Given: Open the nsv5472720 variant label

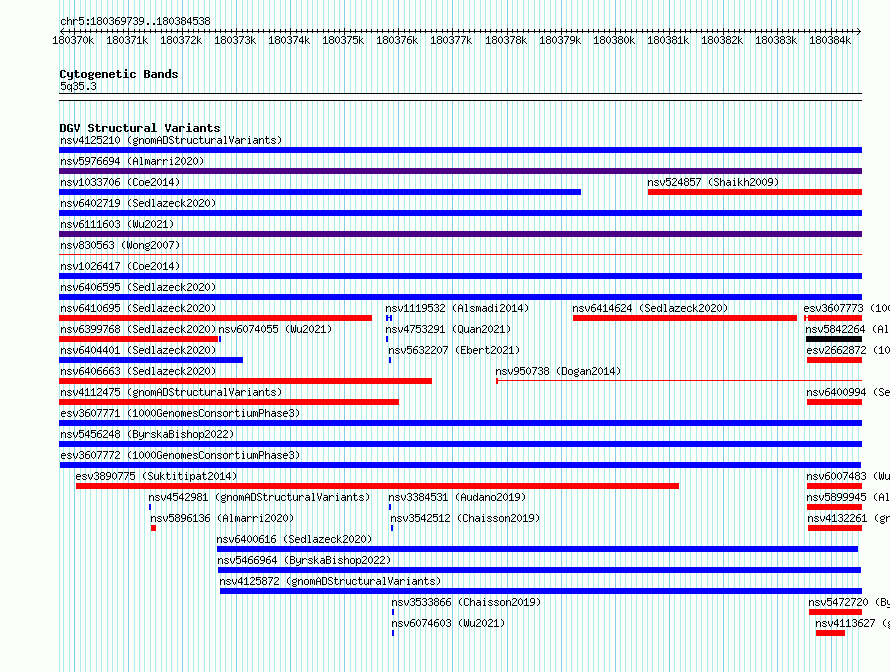Looking at the screenshot, I should [x=849, y=602].
